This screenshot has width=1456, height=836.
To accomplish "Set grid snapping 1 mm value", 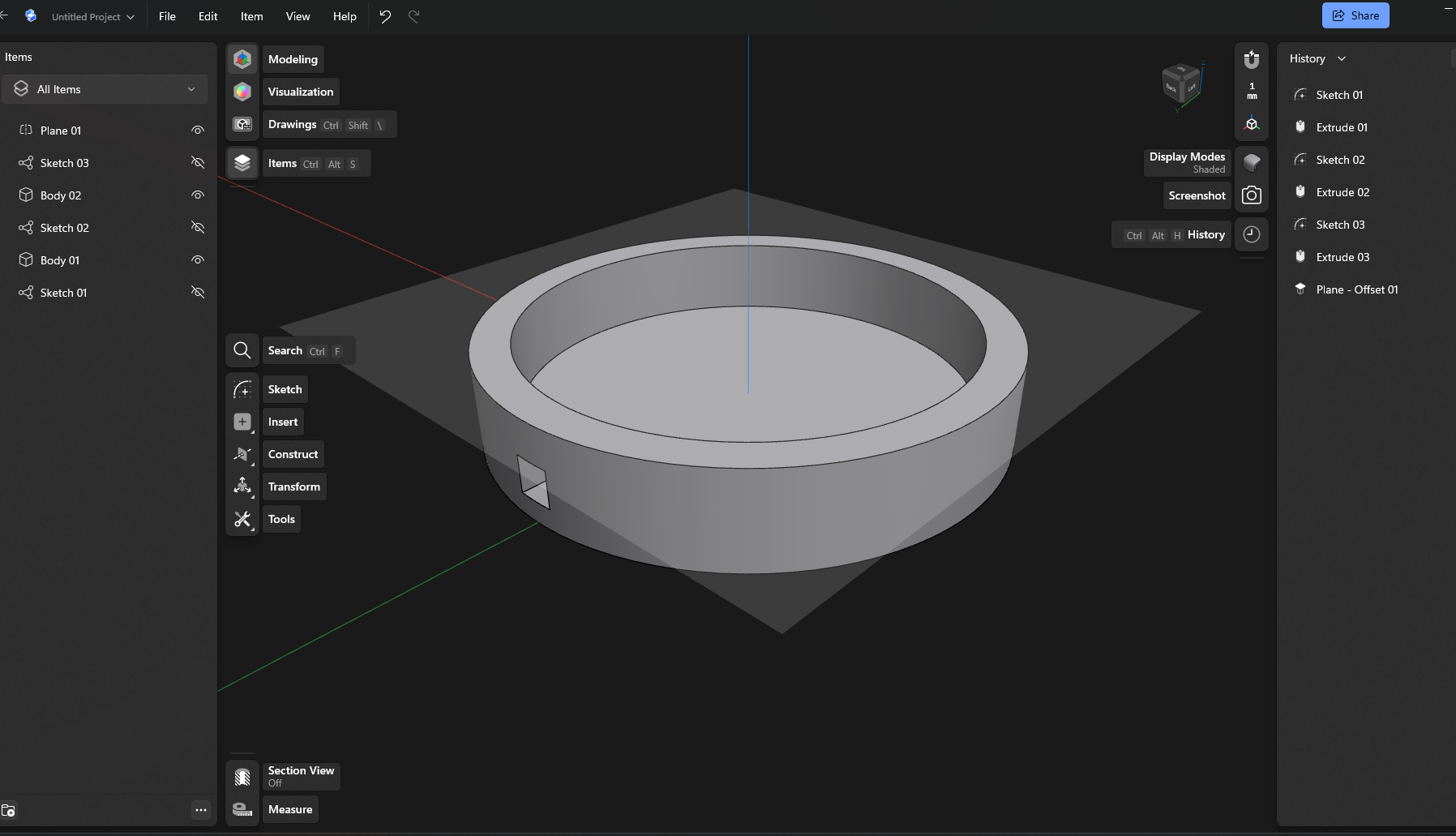I will [x=1252, y=91].
